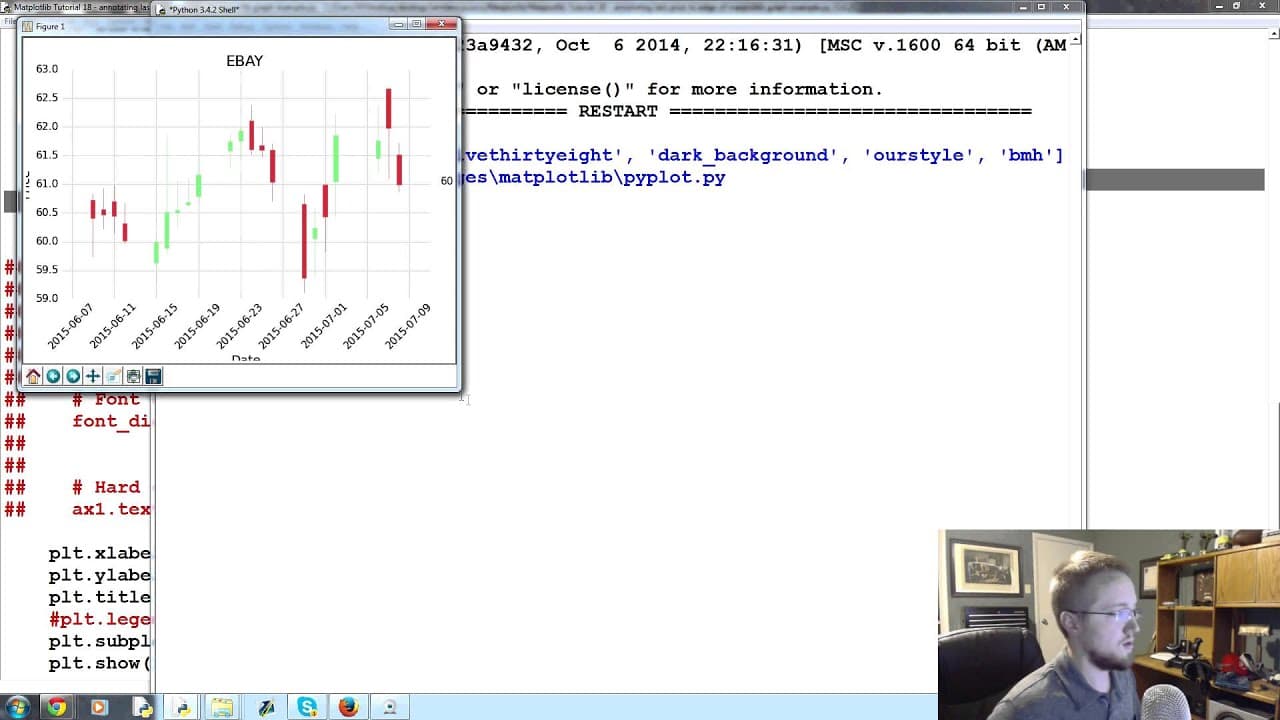The image size is (1280, 720).
Task: Click the plt.show( line in editor
Action: (x=99, y=663)
